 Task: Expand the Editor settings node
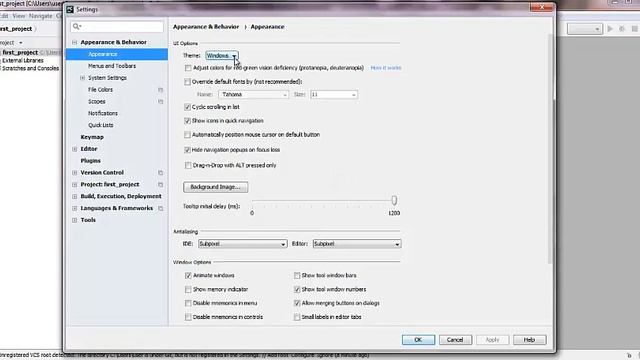coord(74,149)
